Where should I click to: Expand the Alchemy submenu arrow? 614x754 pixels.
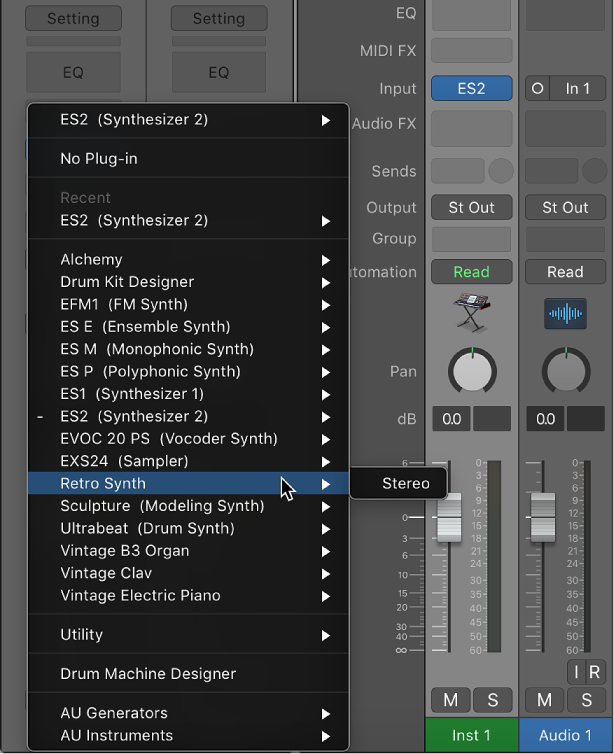pyautogui.click(x=326, y=260)
